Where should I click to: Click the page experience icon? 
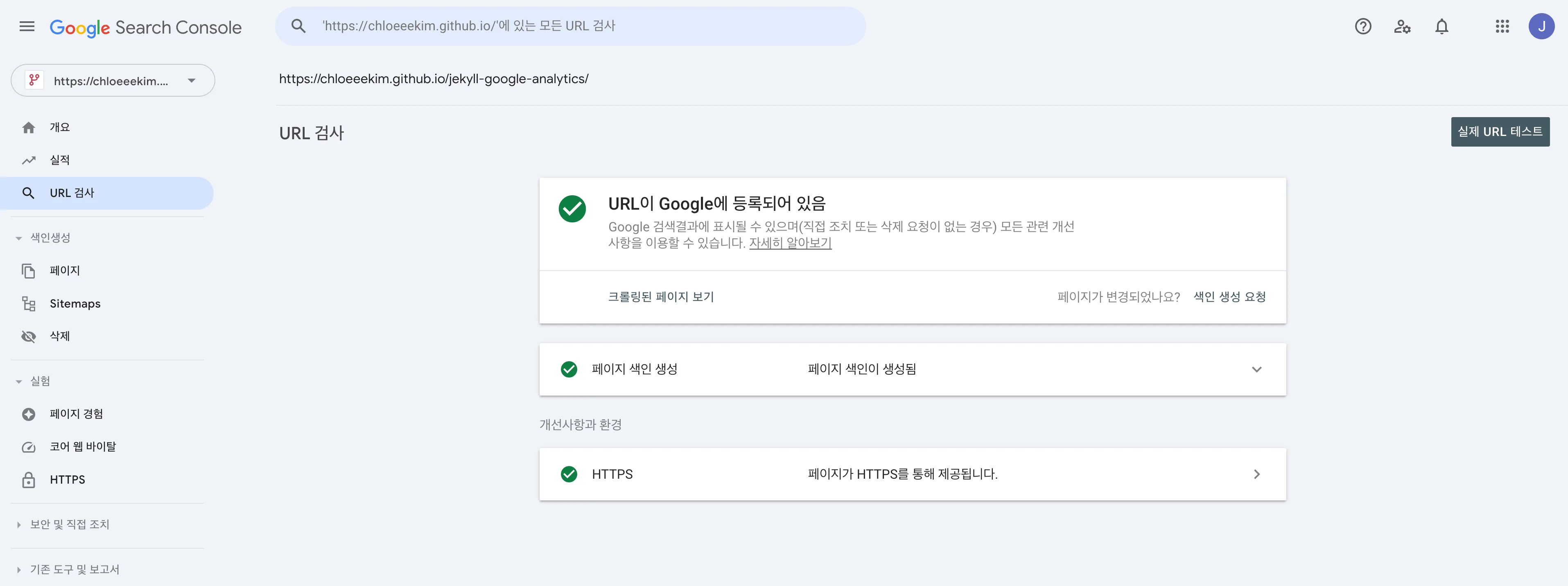(29, 414)
